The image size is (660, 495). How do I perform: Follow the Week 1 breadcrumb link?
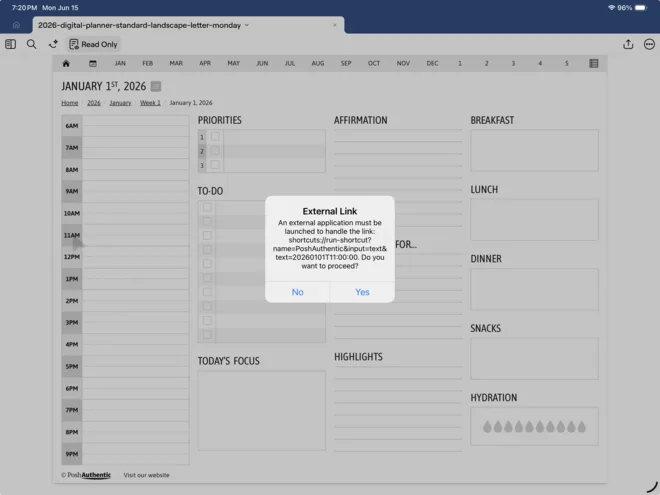pos(150,103)
